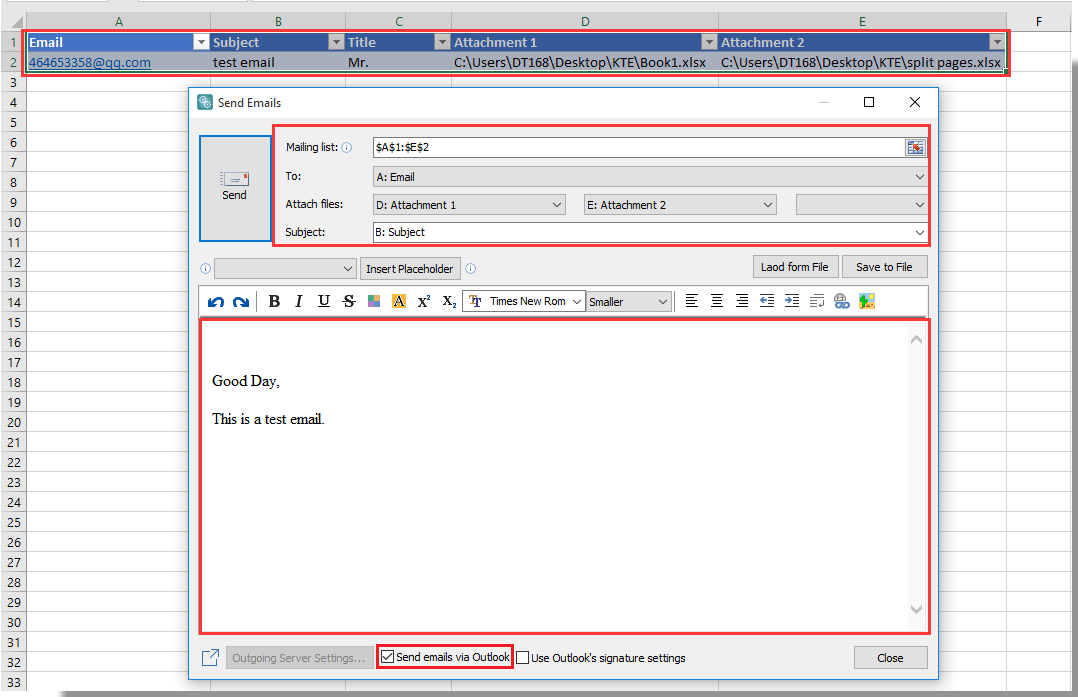Set text alignment to center

[716, 300]
